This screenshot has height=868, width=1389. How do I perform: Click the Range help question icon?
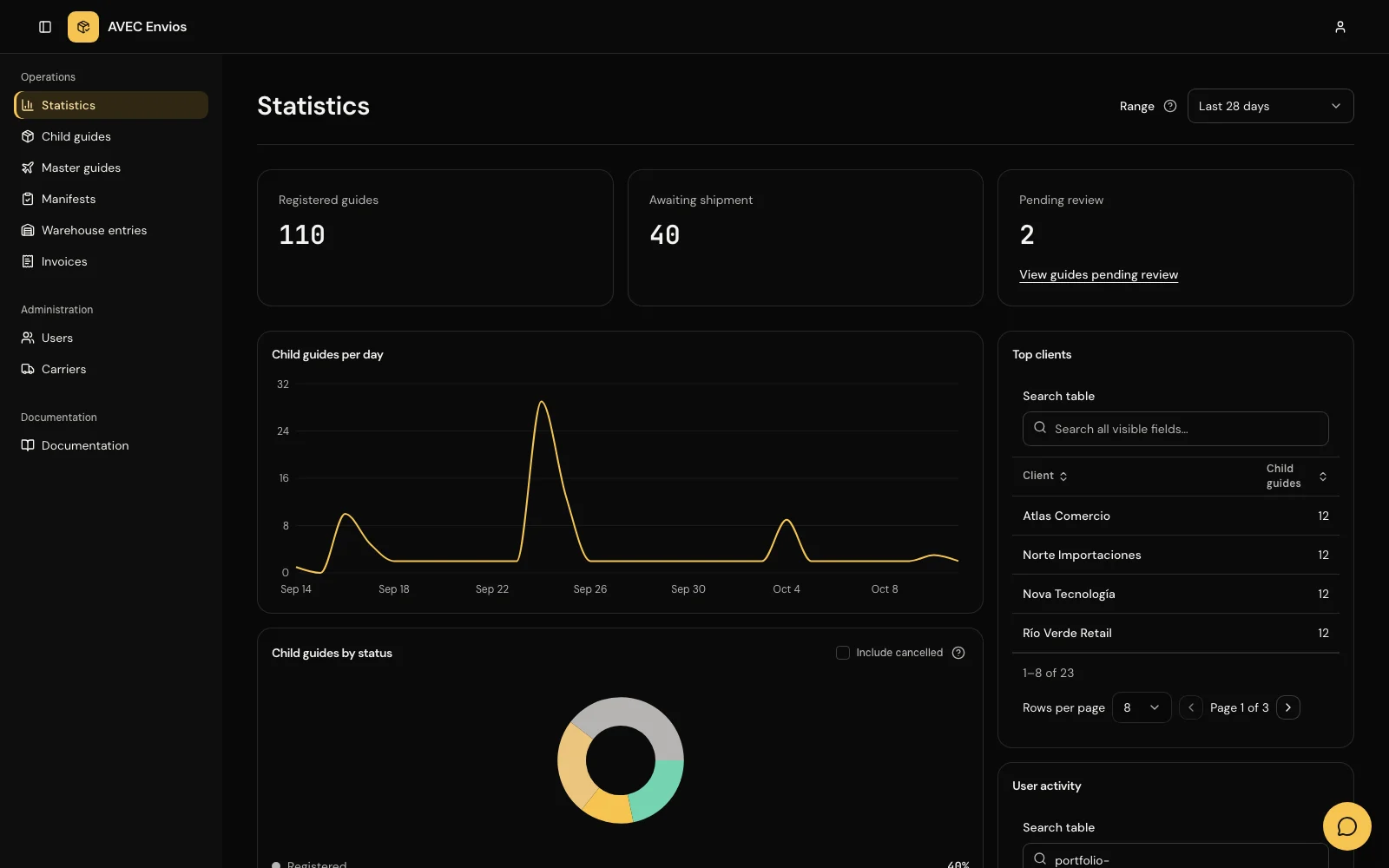1170,106
